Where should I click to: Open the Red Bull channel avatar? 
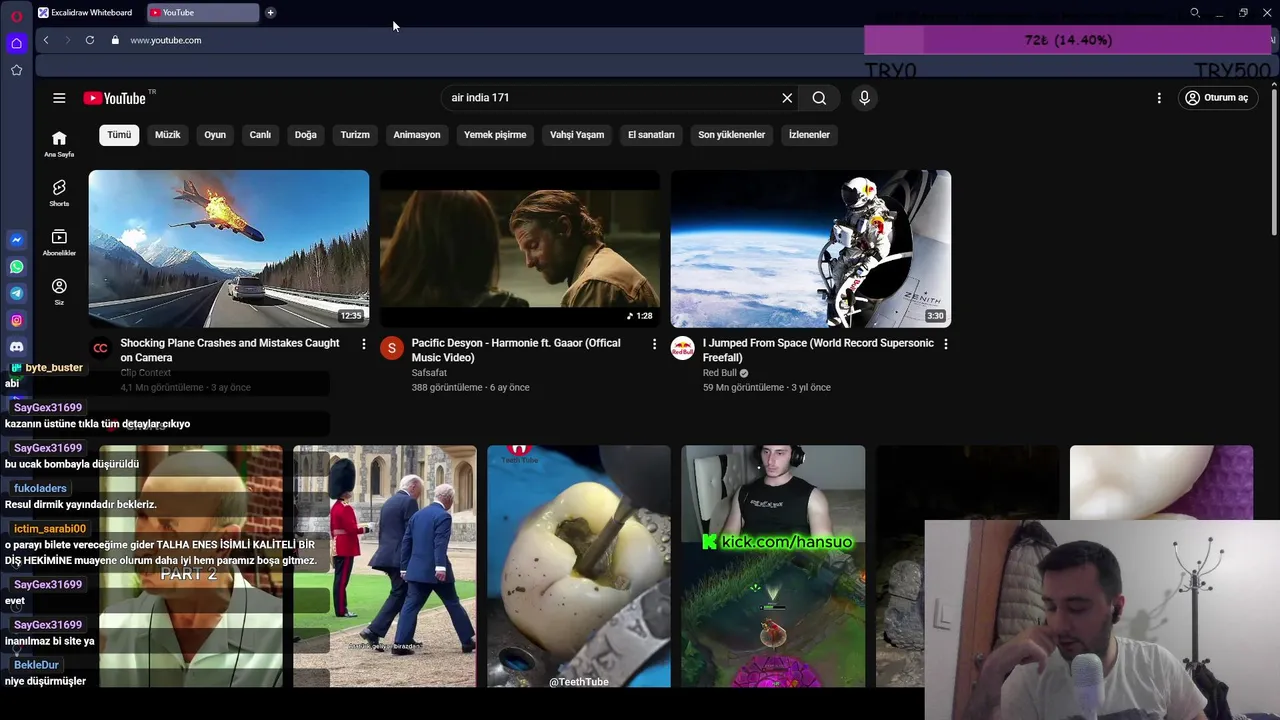[682, 348]
